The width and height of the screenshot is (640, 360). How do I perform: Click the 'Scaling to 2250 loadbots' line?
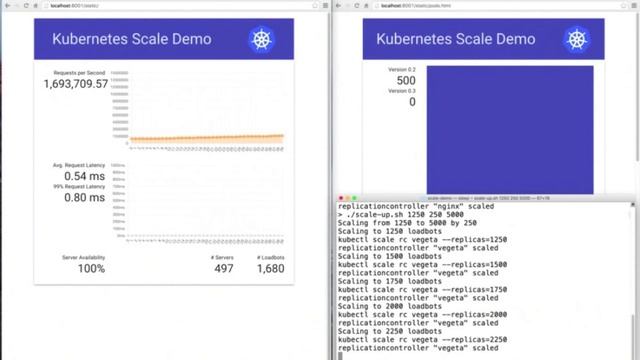tap(389, 331)
